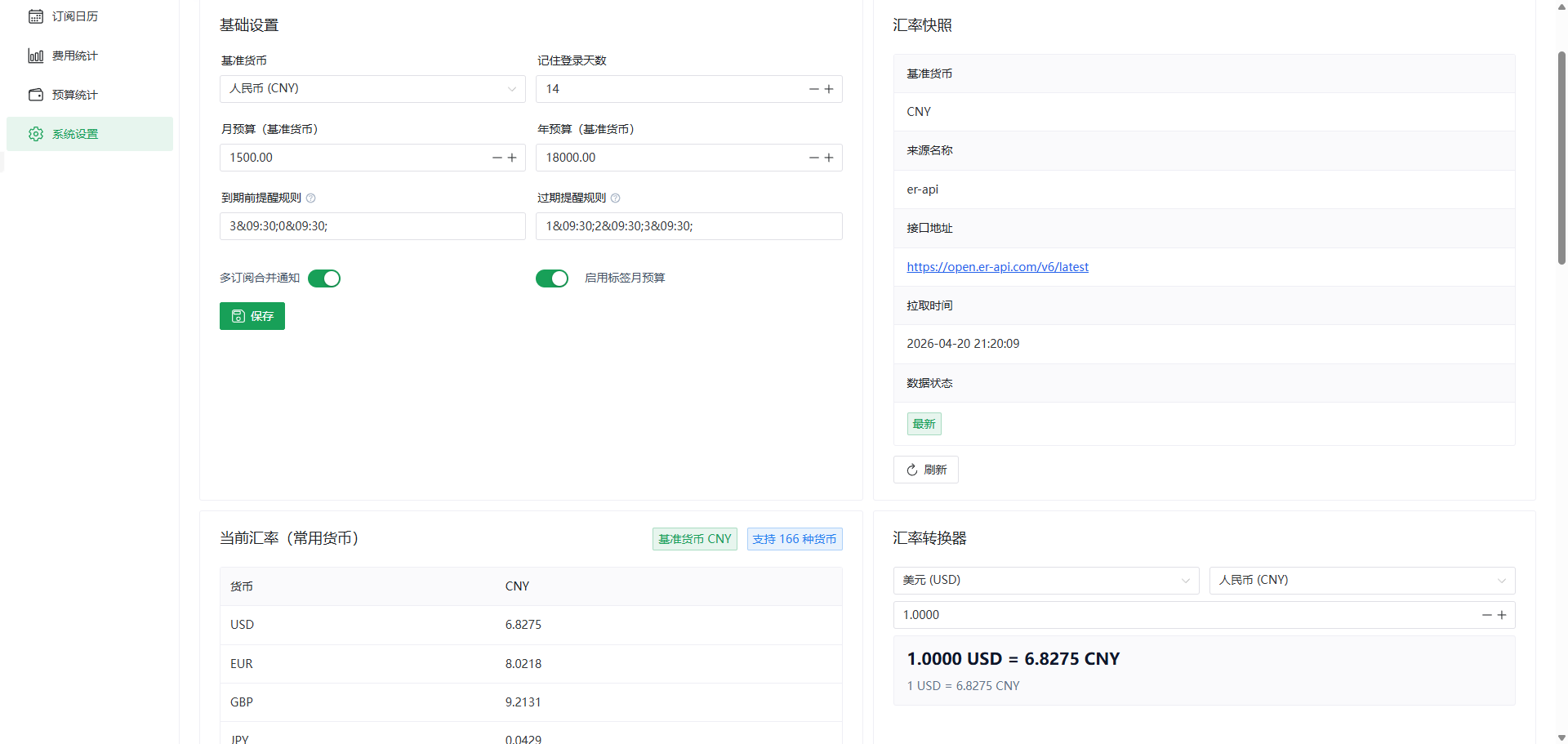
Task: Click the page vertical scrollbar thumb
Action: pyautogui.click(x=1561, y=158)
